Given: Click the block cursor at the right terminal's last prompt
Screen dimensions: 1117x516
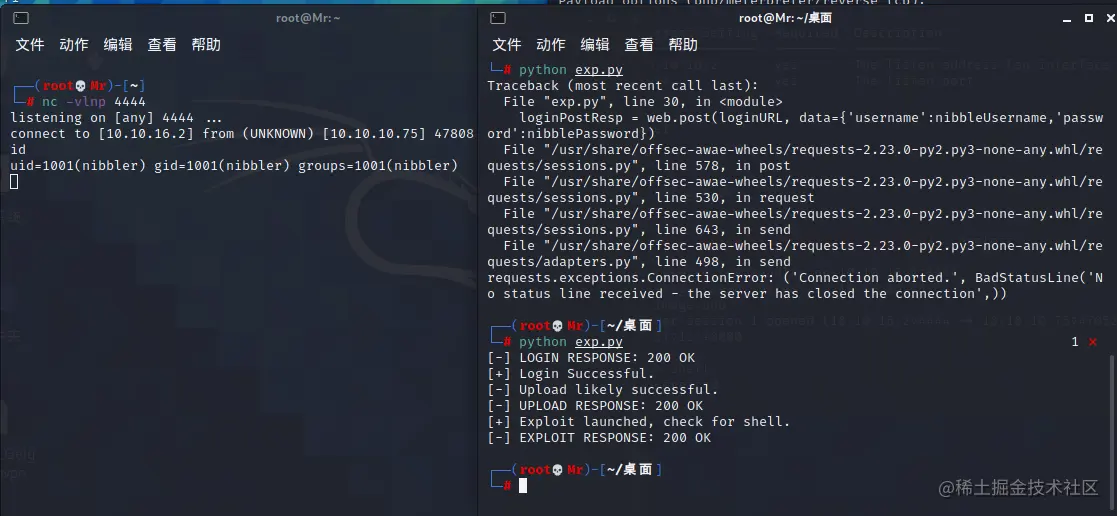Looking at the screenshot, I should (523, 485).
